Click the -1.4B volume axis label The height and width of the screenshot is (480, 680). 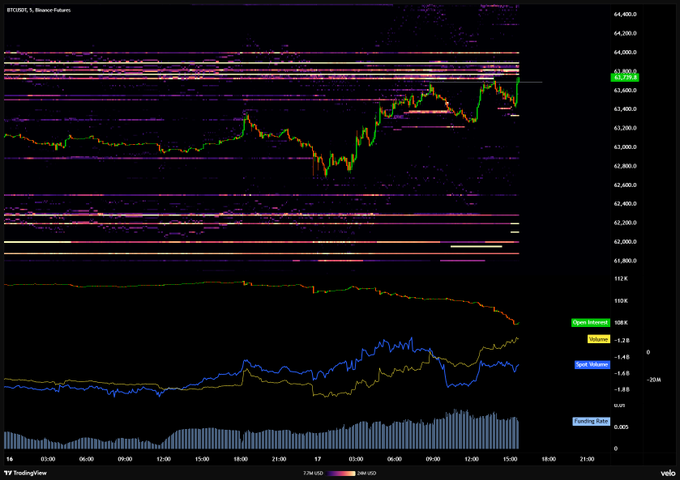point(622,357)
